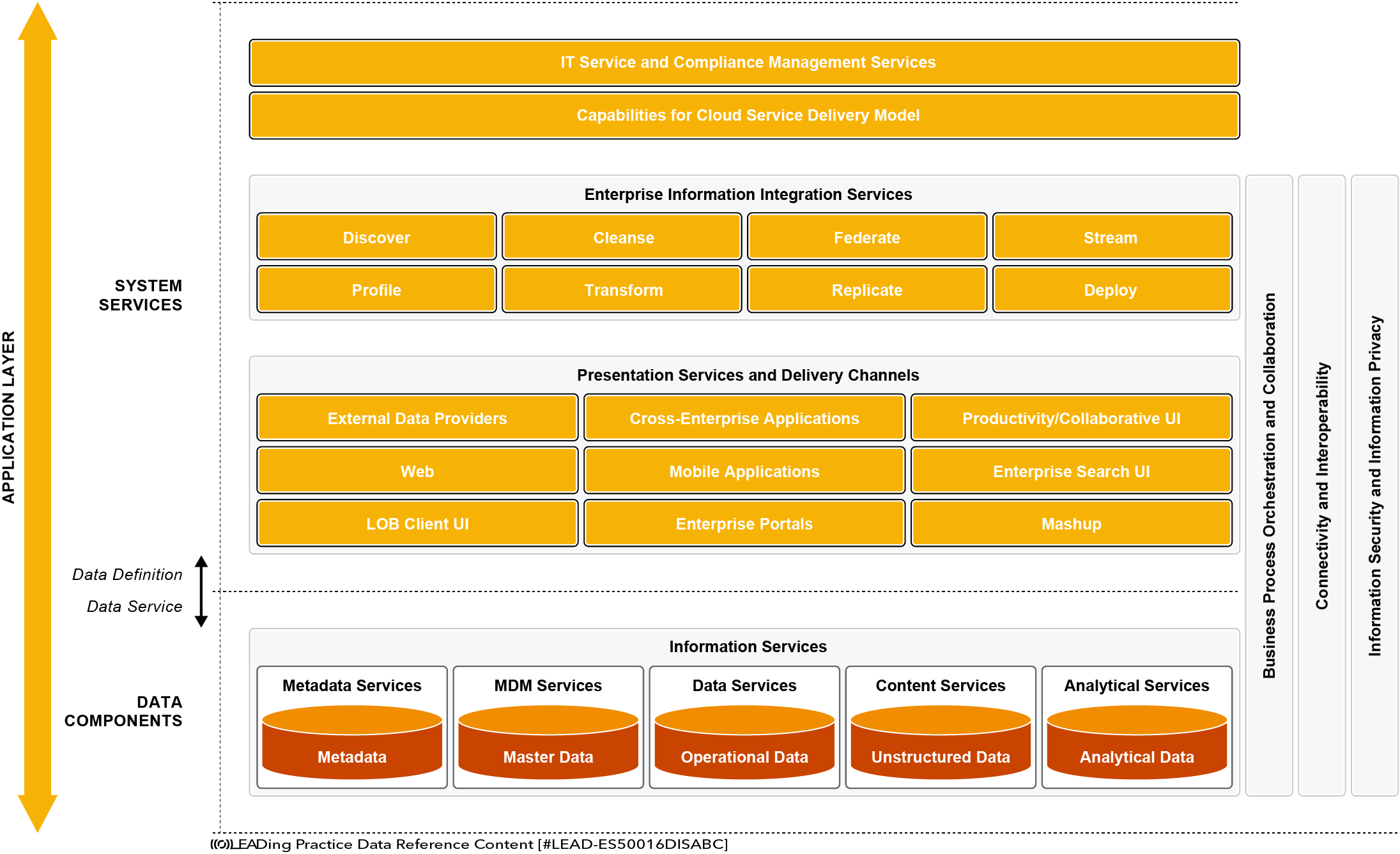The image size is (1400, 854).
Task: Click the Metadata database cylinder
Action: pyautogui.click(x=352, y=742)
